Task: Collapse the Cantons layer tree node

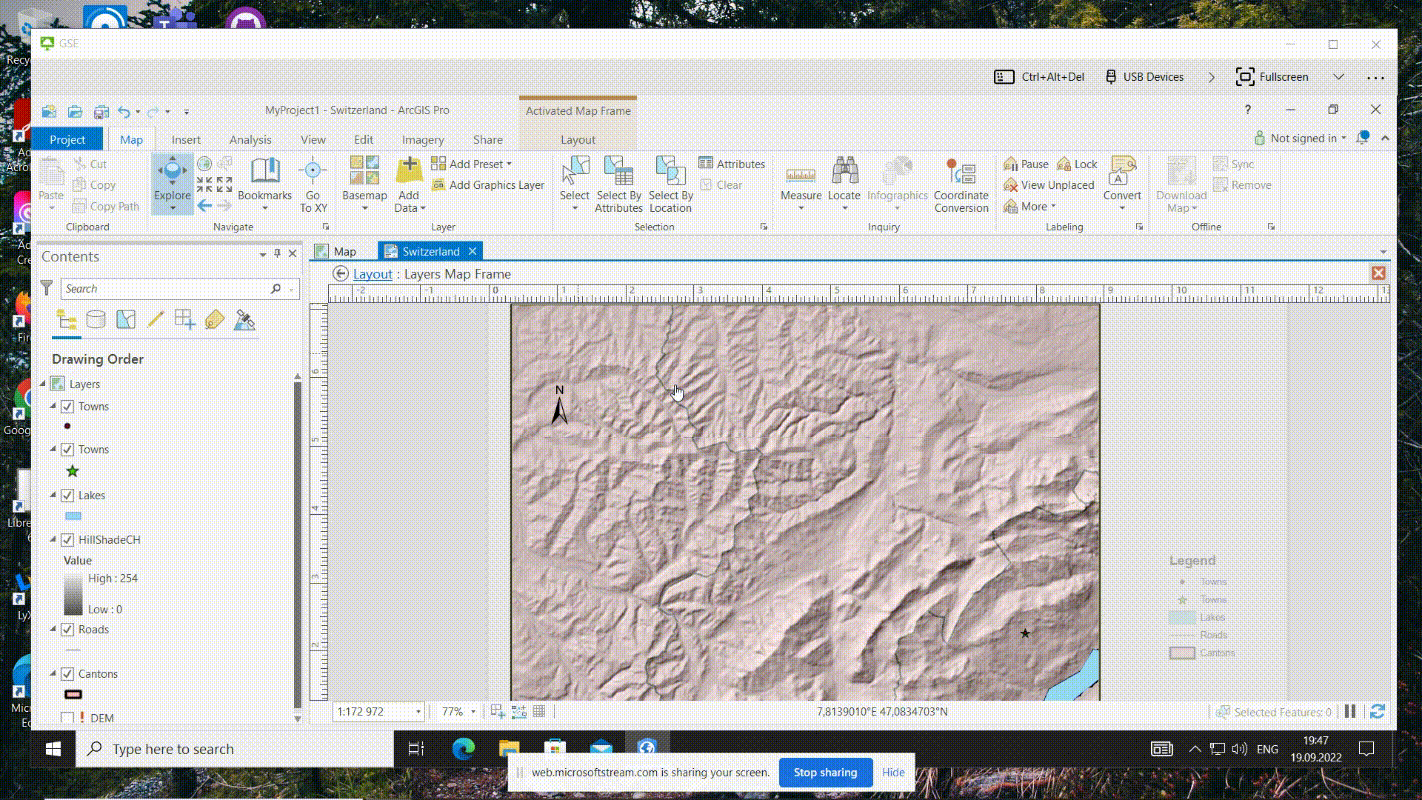Action: [54, 674]
